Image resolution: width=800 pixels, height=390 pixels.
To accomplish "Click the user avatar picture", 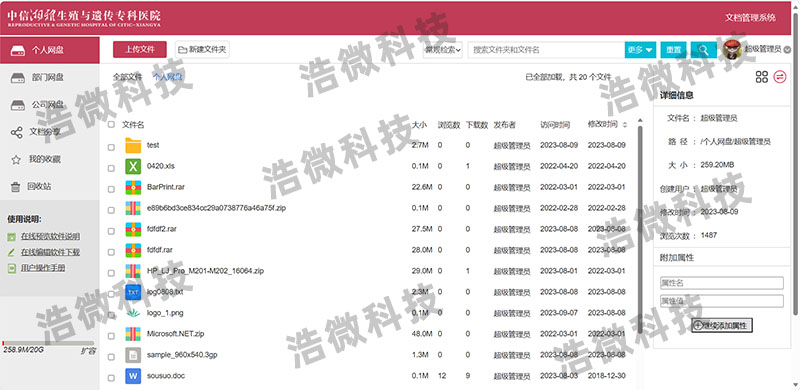I will pos(732,50).
